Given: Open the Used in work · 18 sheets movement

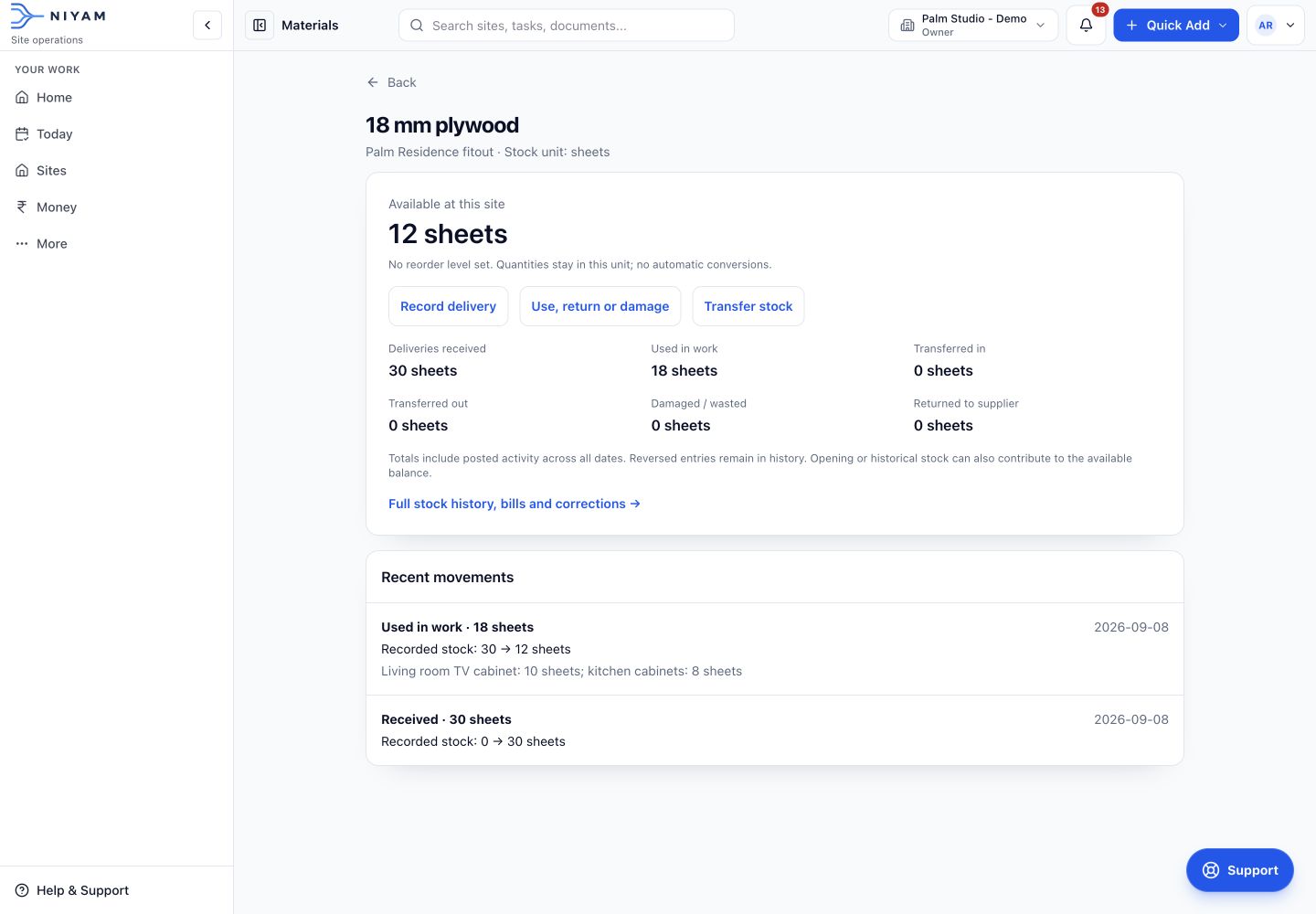Looking at the screenshot, I should pos(775,649).
